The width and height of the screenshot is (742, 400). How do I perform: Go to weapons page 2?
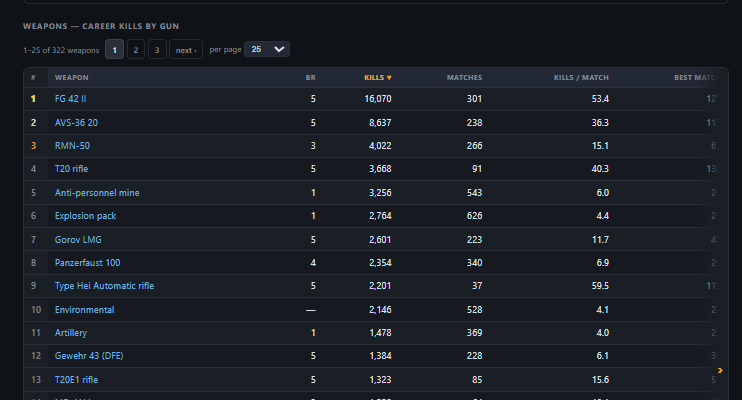tap(136, 49)
